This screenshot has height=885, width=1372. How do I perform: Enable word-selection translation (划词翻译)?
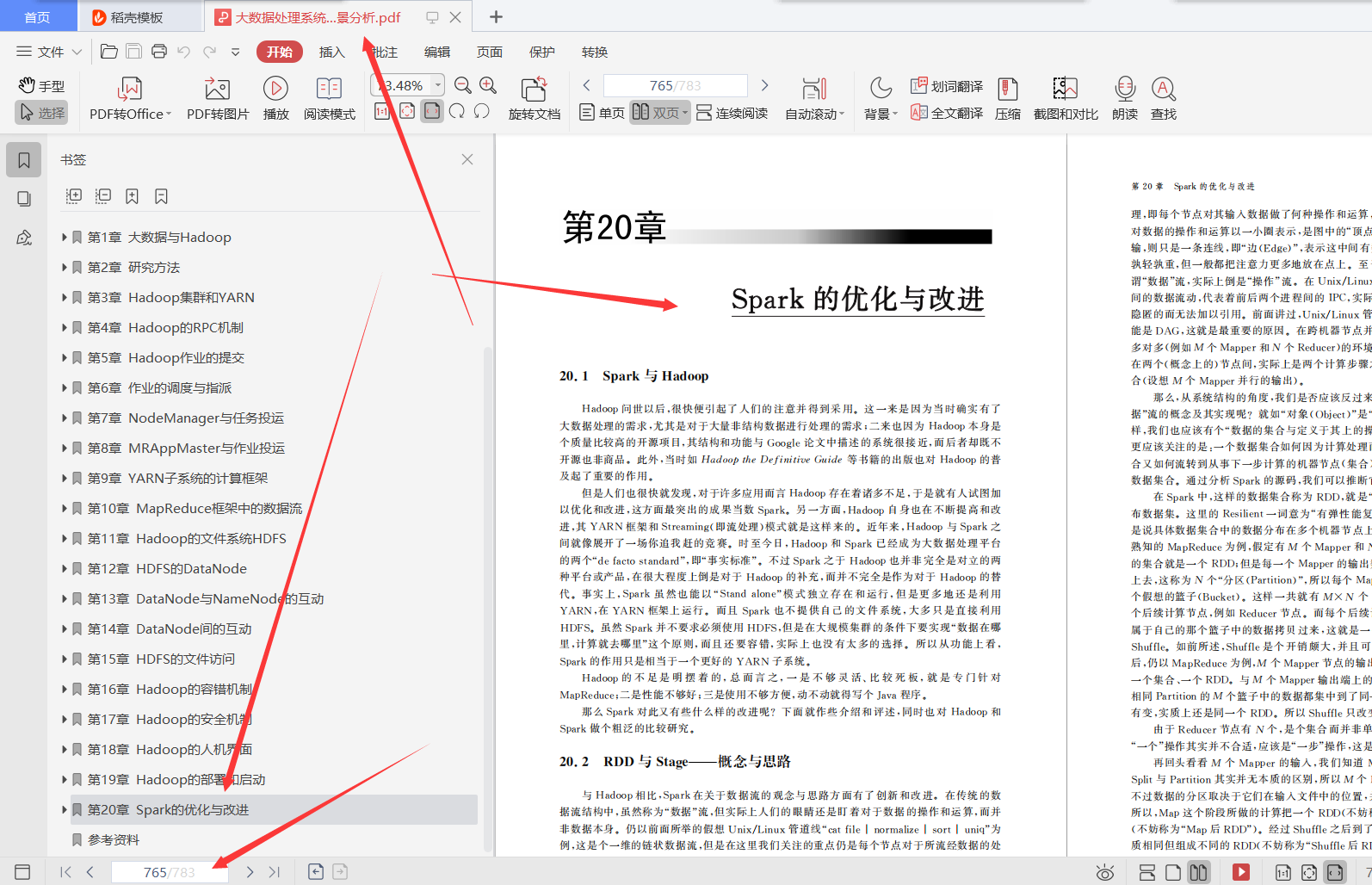coord(947,86)
